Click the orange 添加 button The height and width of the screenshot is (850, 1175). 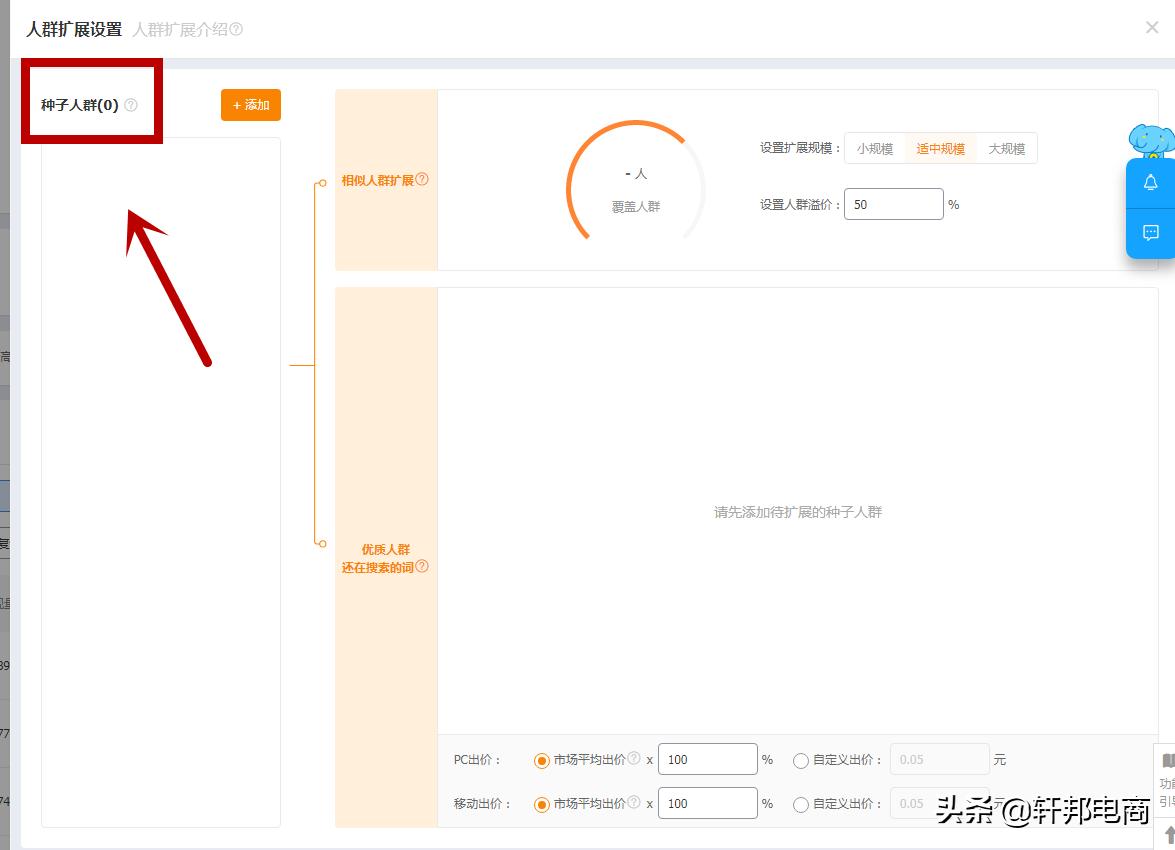[x=250, y=104]
